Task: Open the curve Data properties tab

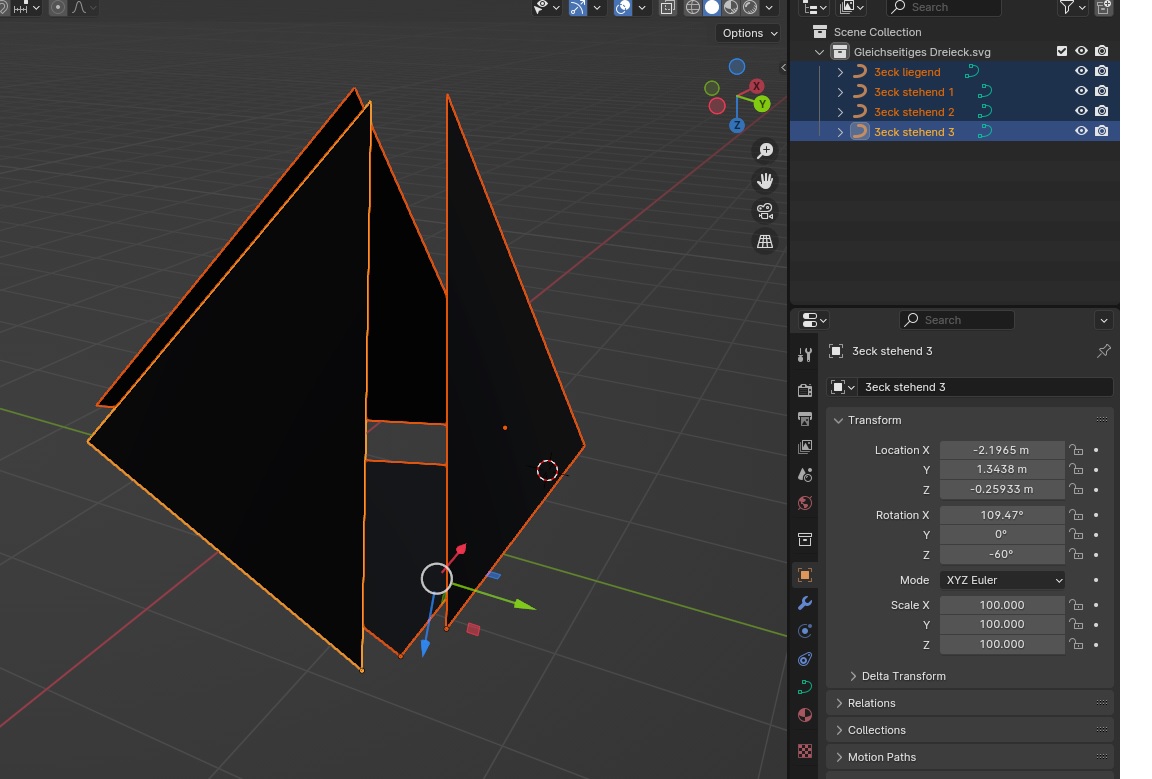Action: [805, 687]
